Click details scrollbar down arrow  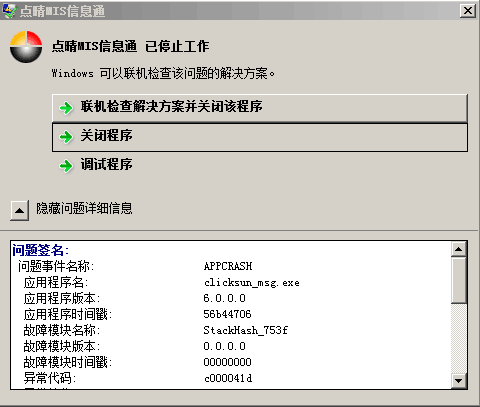tap(459, 381)
